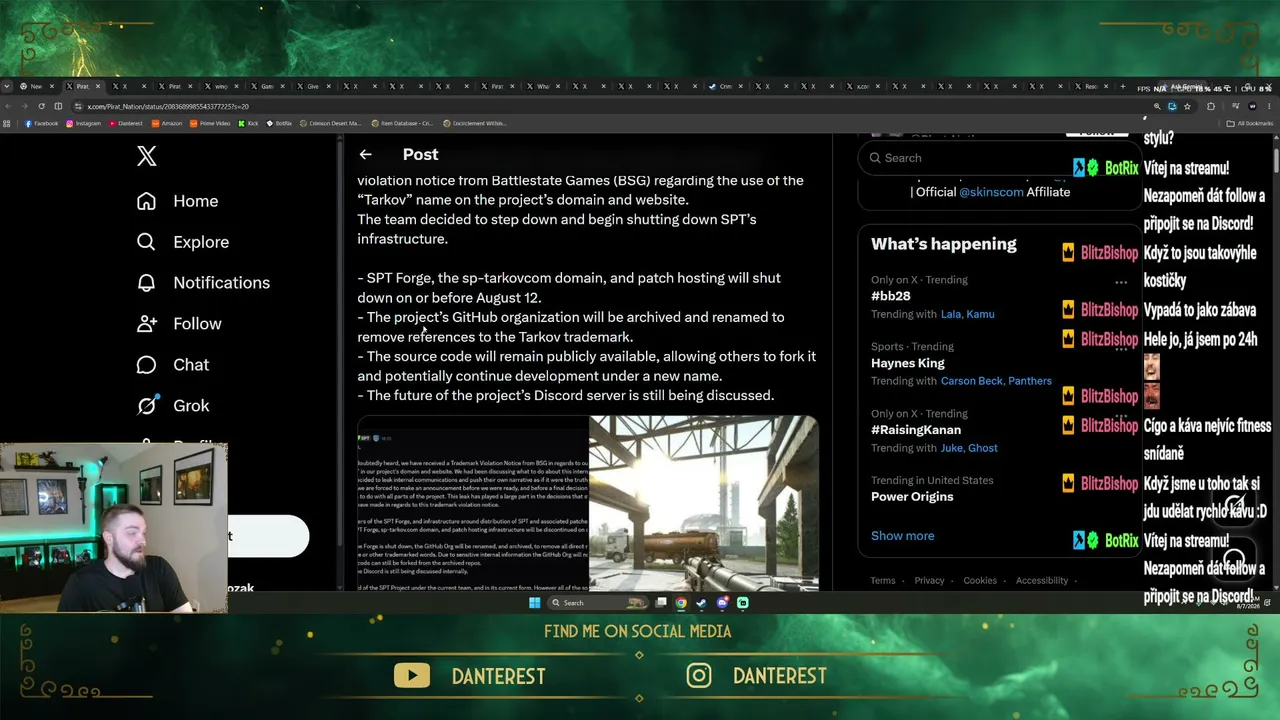1280x720 pixels.
Task: Open the Prime Video bookmark
Action: tap(210, 124)
